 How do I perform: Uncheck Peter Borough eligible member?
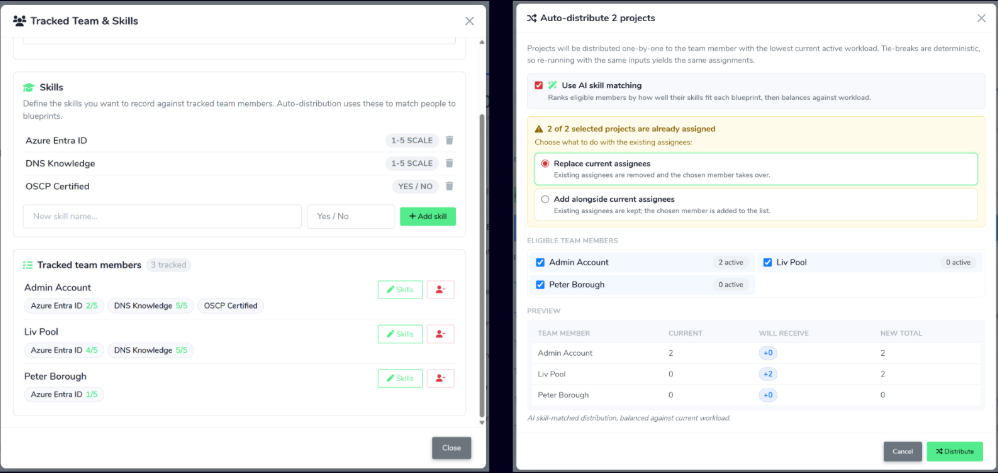click(540, 285)
